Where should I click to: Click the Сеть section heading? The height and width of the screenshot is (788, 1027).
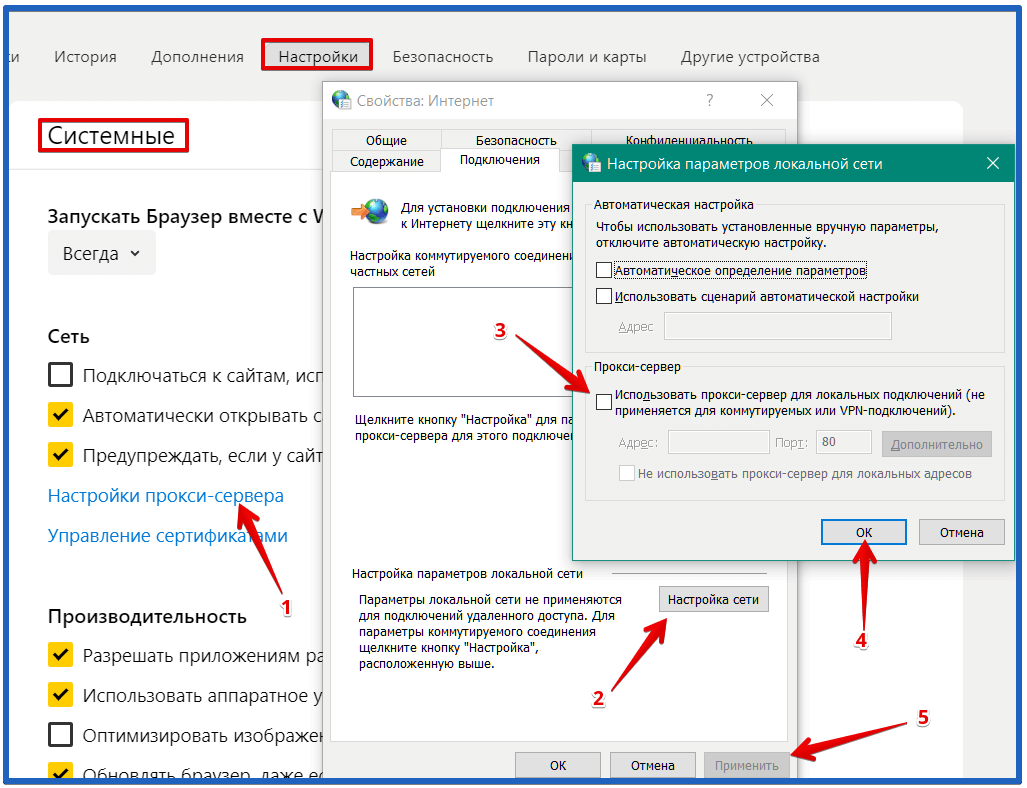[68, 336]
